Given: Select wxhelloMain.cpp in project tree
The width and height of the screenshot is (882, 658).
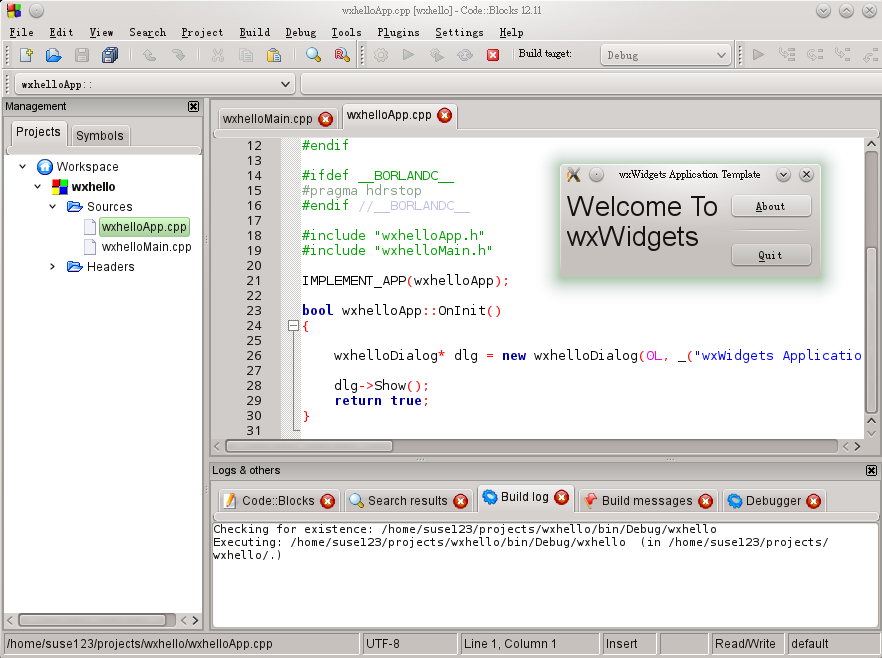Looking at the screenshot, I should click(x=146, y=247).
